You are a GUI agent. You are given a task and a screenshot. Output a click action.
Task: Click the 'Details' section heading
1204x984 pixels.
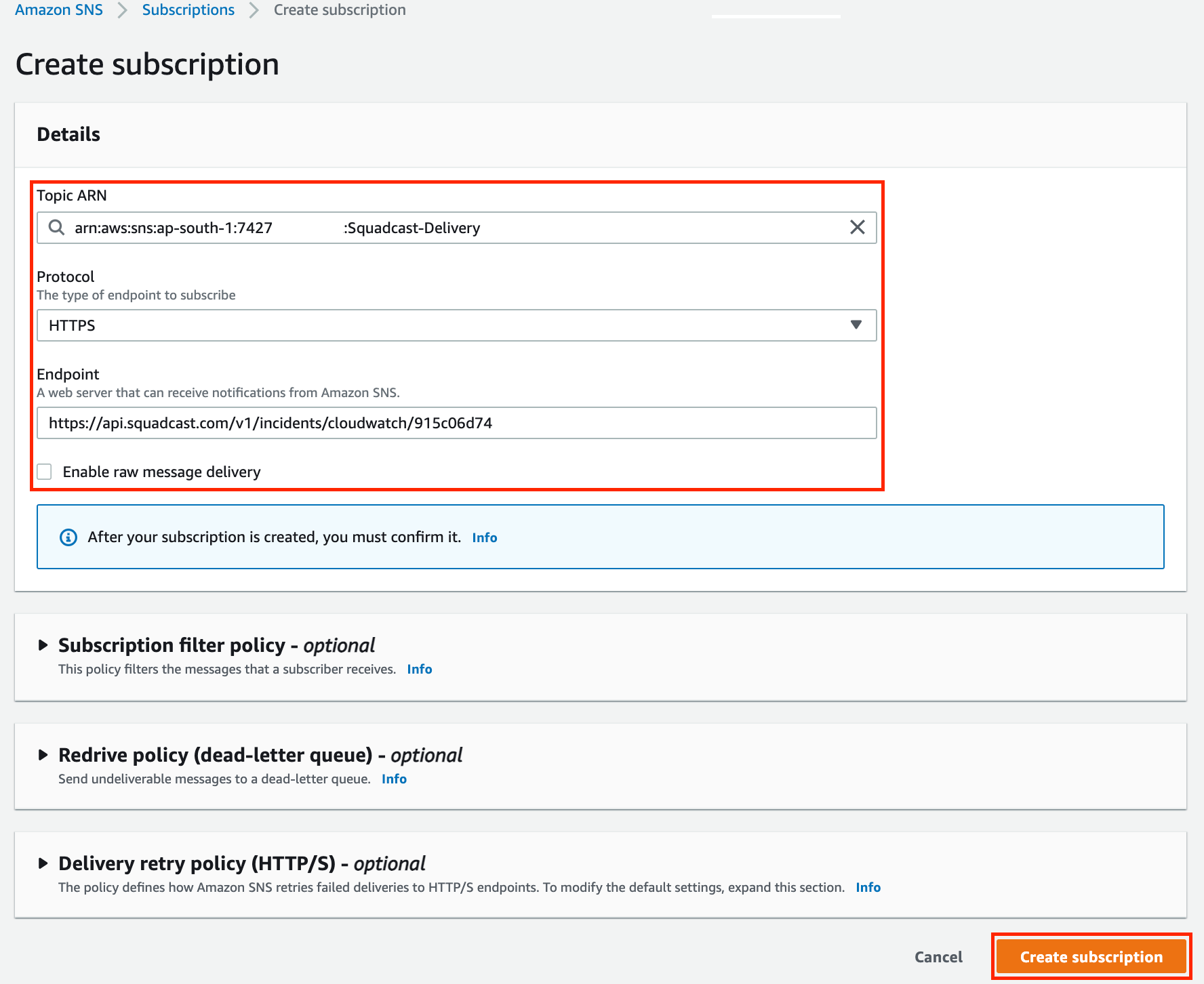[68, 134]
